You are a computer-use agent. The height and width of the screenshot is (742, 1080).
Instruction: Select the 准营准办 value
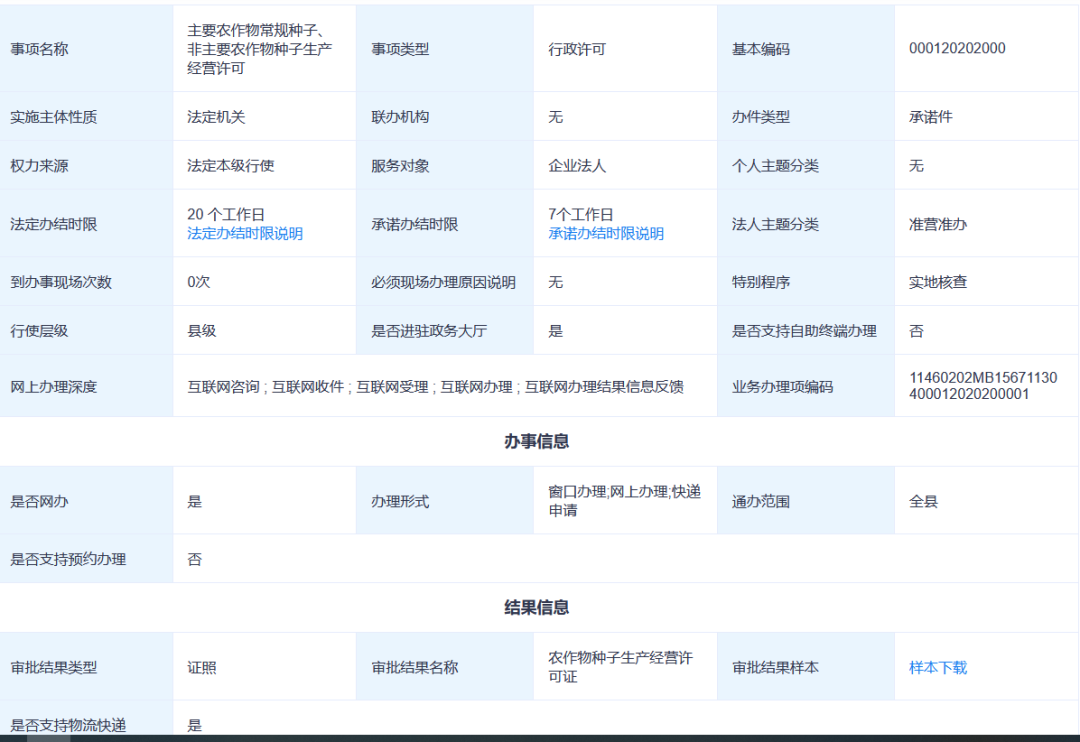tap(937, 225)
